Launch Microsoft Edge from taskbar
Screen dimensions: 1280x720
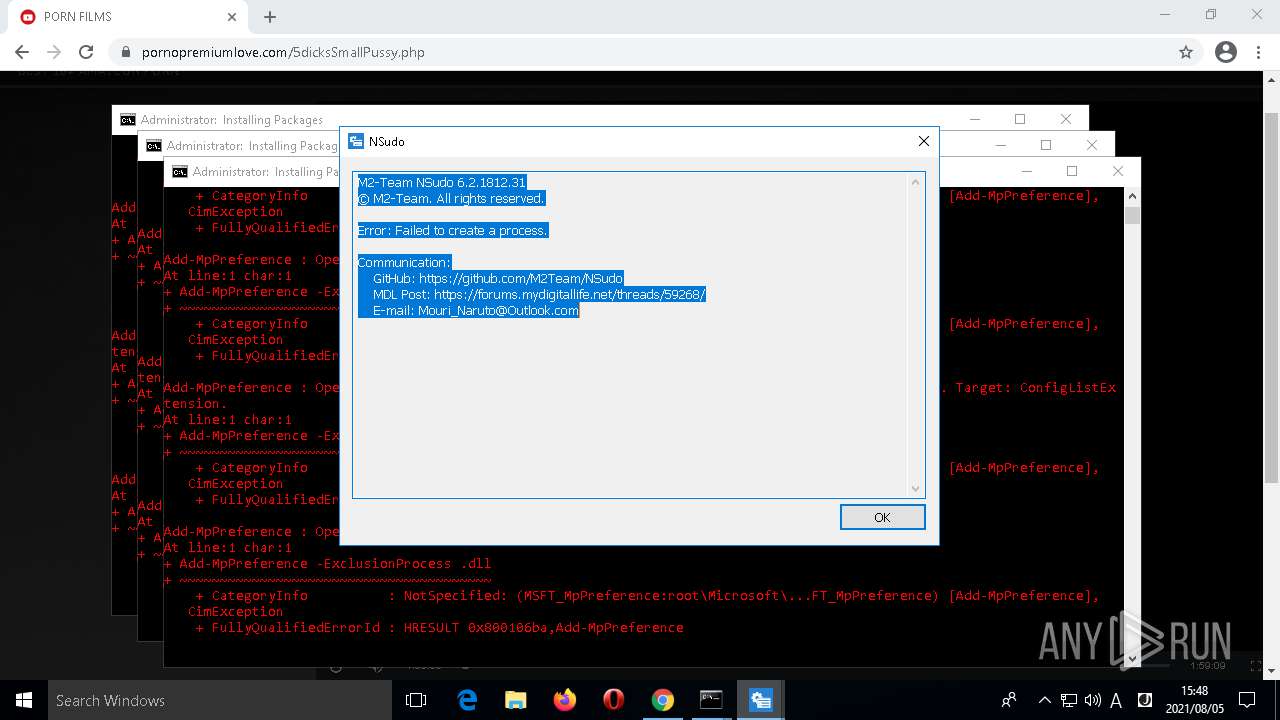pyautogui.click(x=467, y=700)
